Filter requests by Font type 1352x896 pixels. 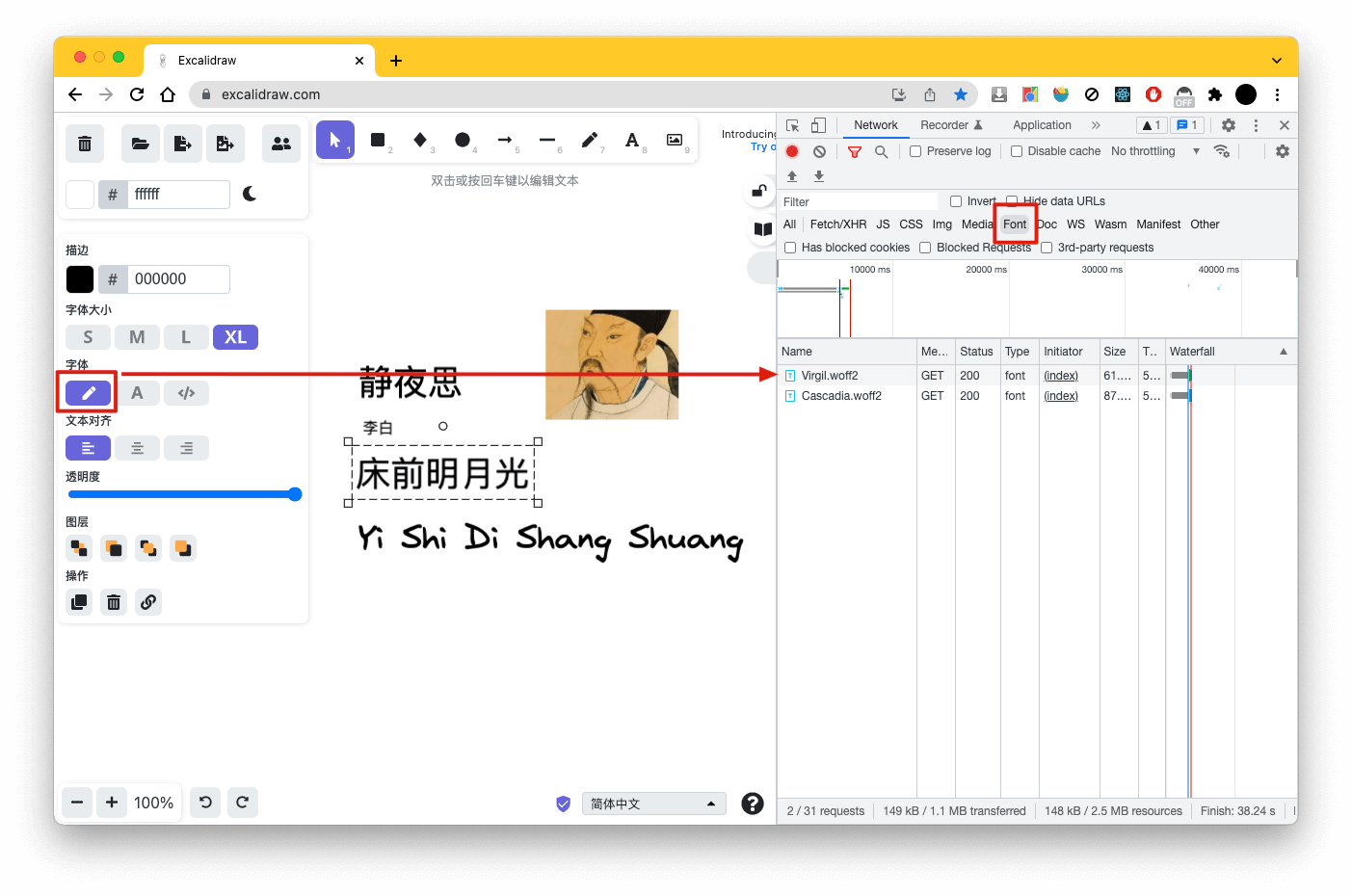tap(1015, 224)
